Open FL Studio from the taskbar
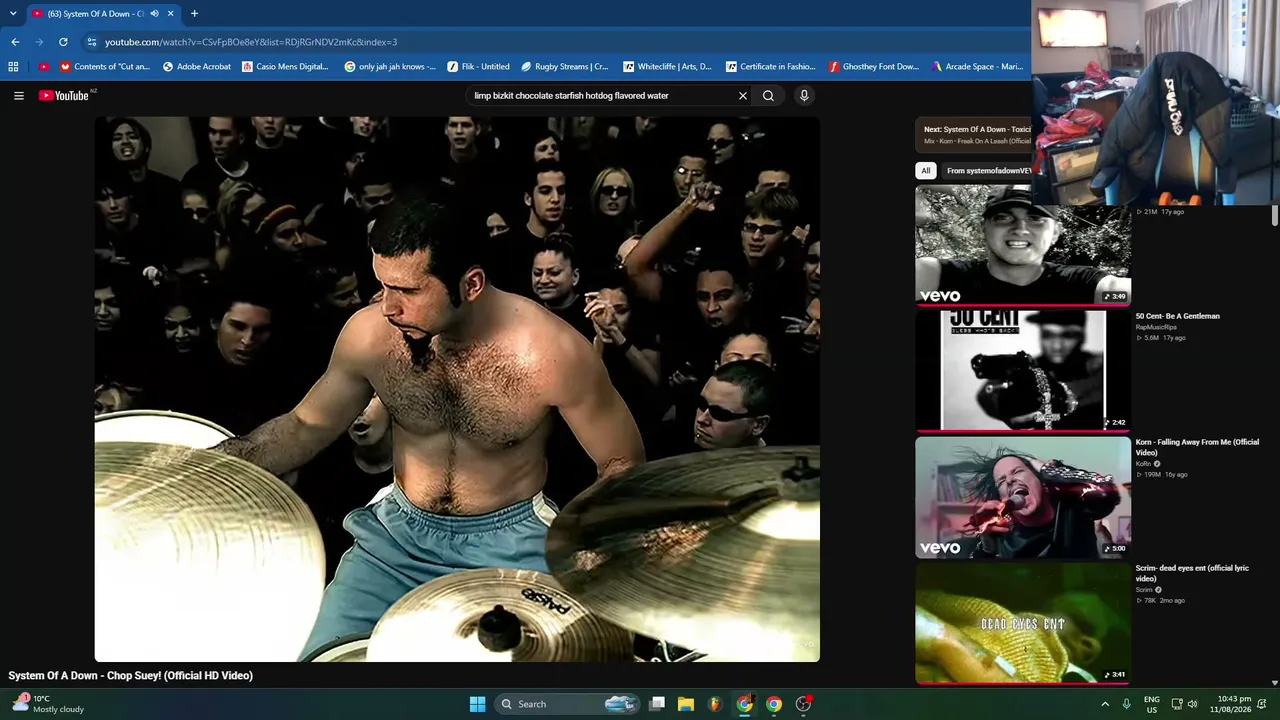Viewport: 1280px width, 720px height. [715, 704]
